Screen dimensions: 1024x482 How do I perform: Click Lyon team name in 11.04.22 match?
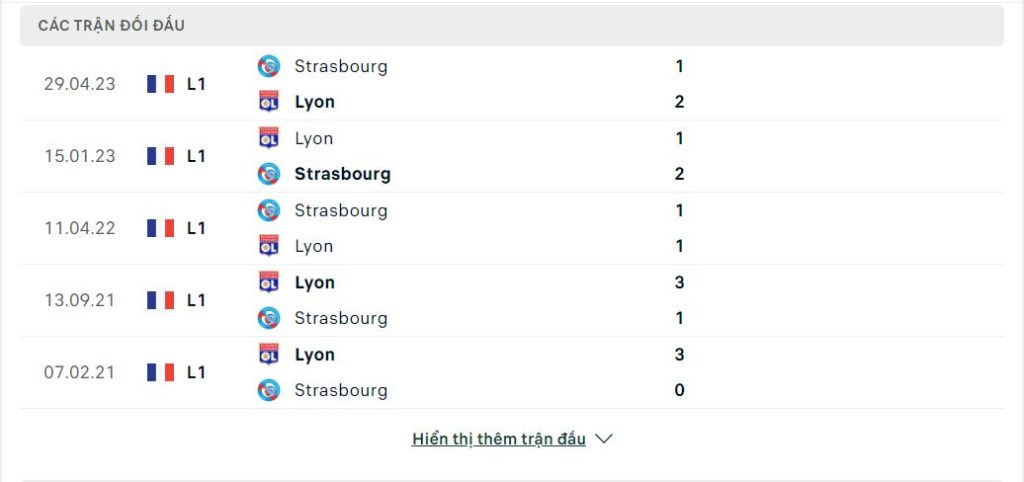coord(314,246)
